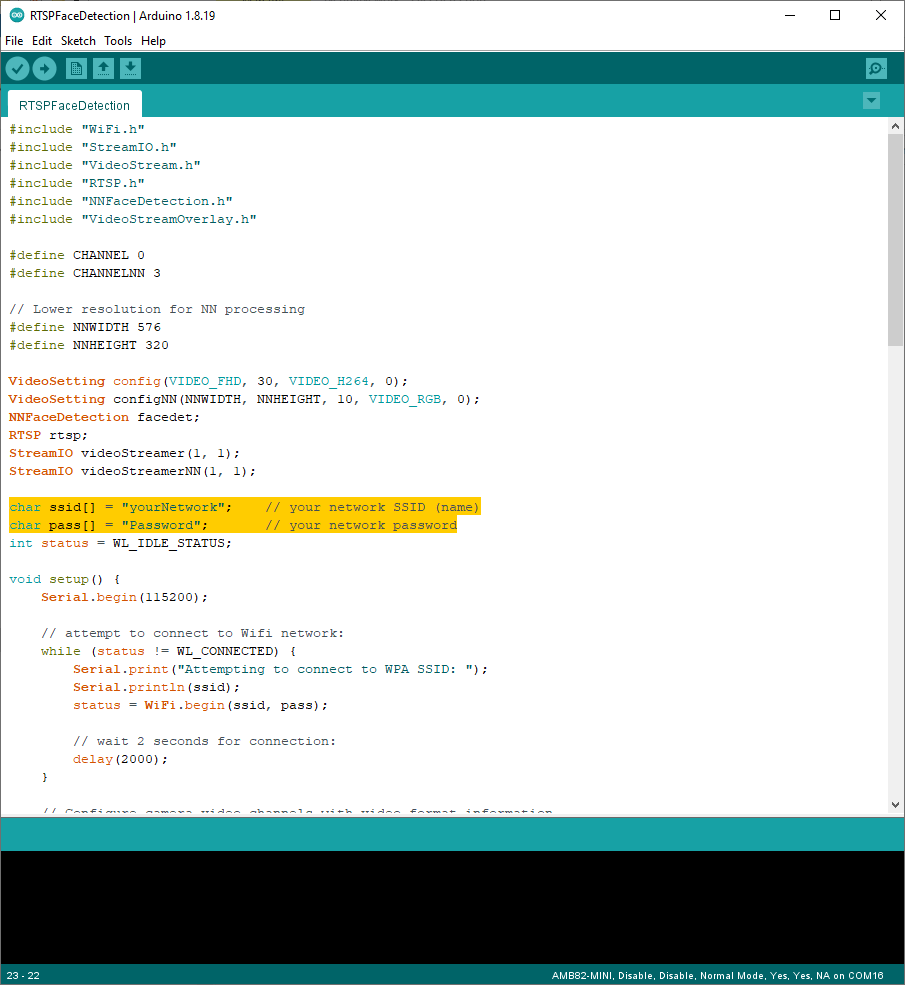Click the Verify sketch checkmark icon
The height and width of the screenshot is (985, 905).
(x=18, y=69)
